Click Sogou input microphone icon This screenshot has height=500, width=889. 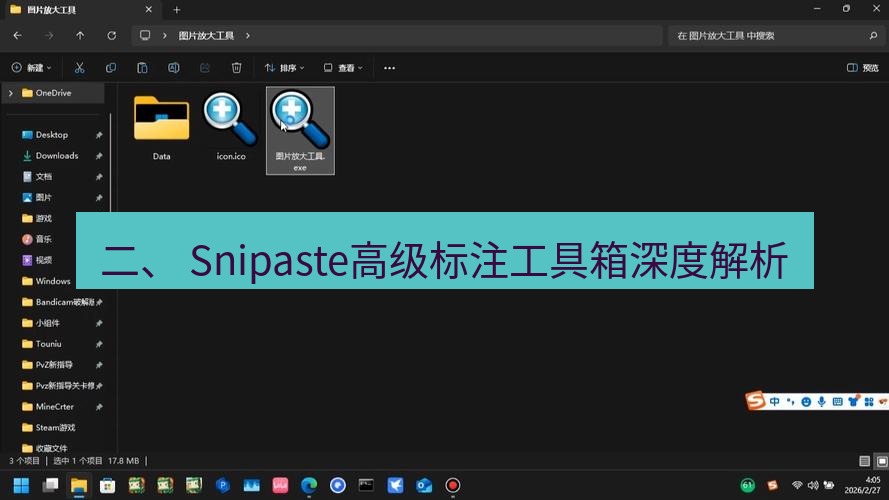click(822, 402)
